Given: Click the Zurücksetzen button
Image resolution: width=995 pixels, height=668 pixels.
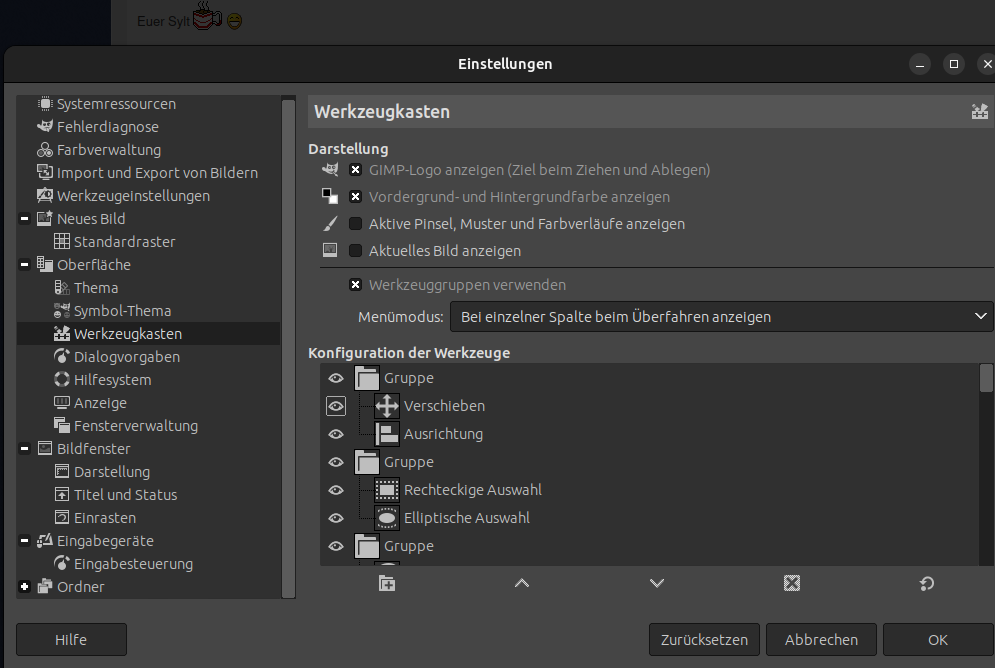Looking at the screenshot, I should click(704, 640).
